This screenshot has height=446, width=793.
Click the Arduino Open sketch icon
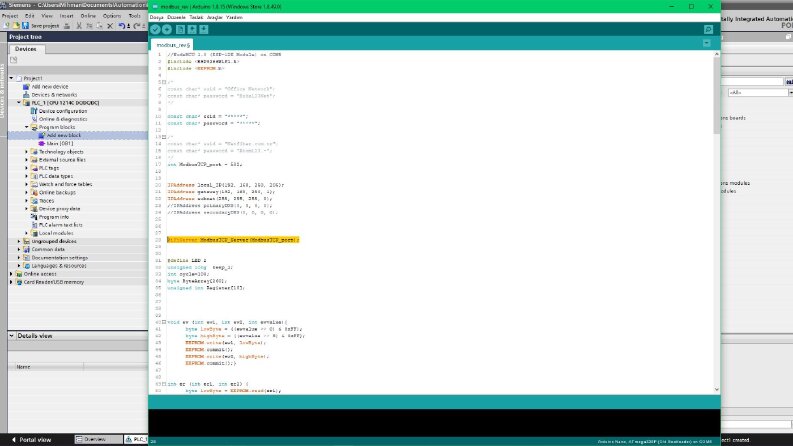192,29
